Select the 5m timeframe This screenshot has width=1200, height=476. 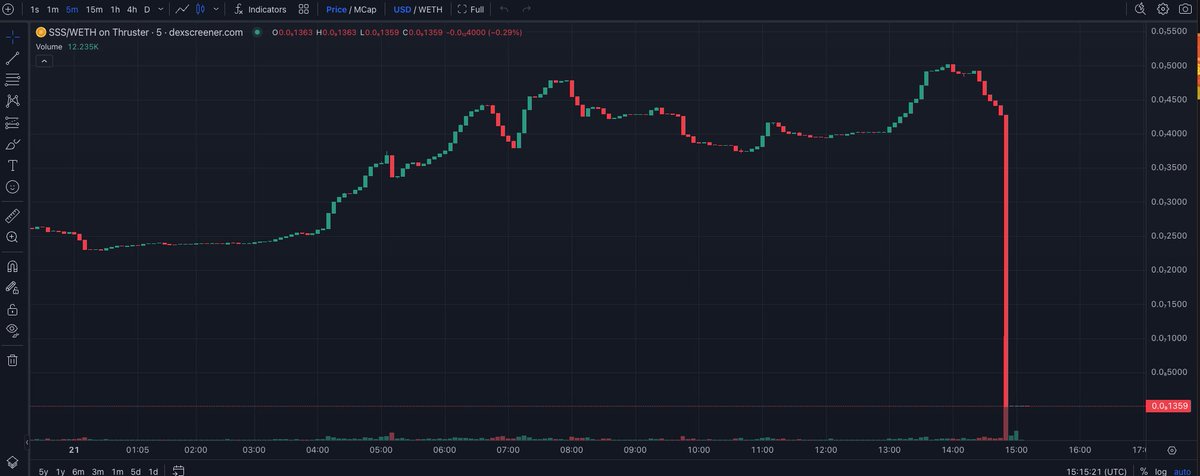72,9
